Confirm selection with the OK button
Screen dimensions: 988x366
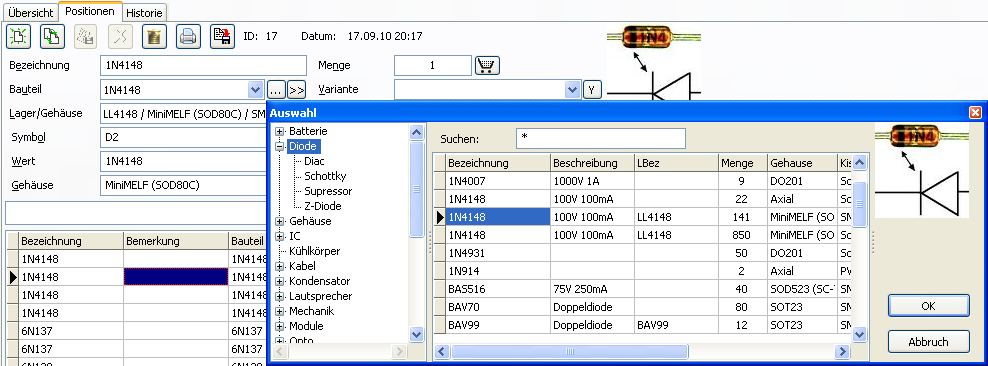point(929,306)
